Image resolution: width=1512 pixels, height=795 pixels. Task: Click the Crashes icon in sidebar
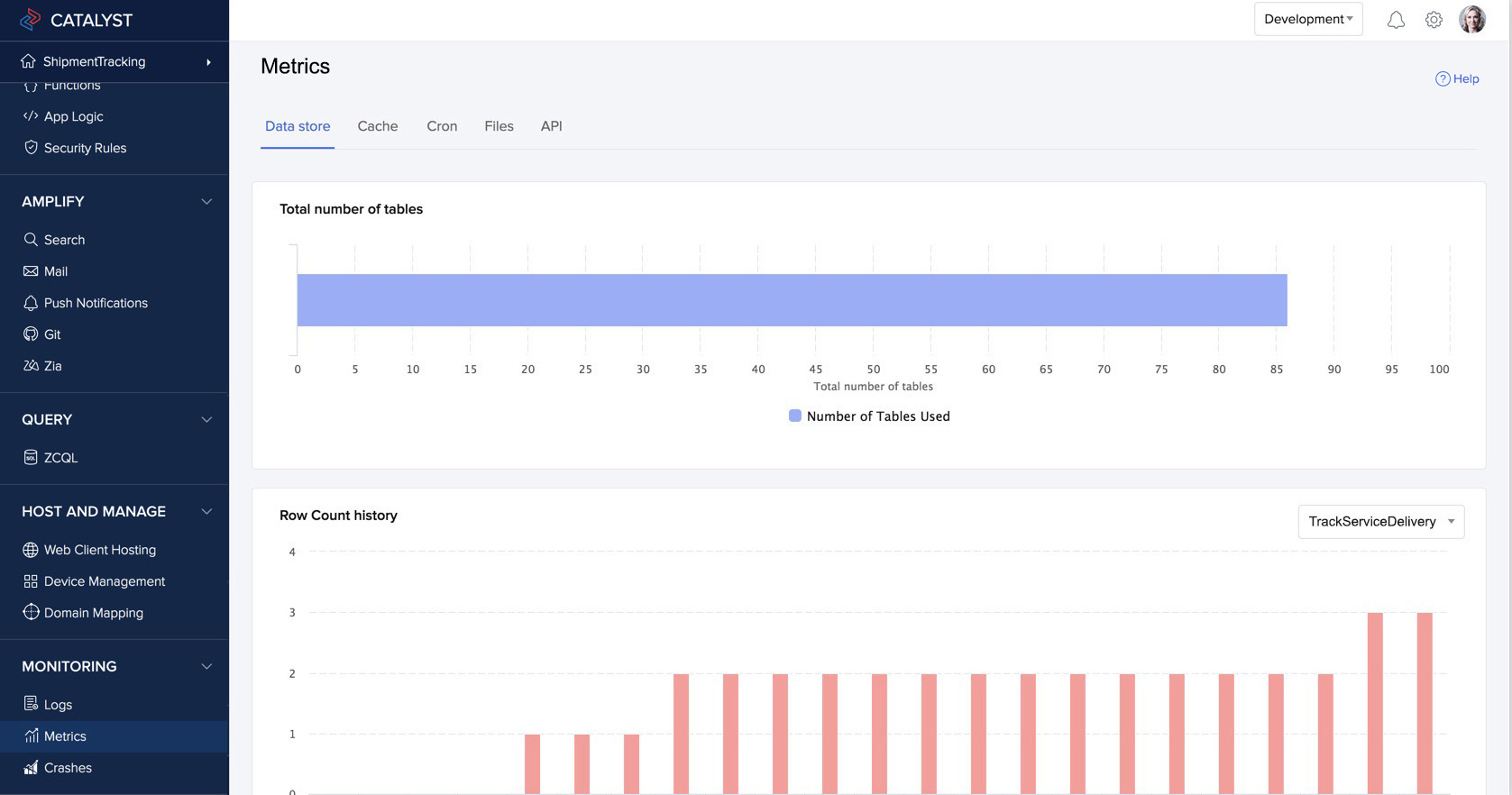(x=31, y=768)
